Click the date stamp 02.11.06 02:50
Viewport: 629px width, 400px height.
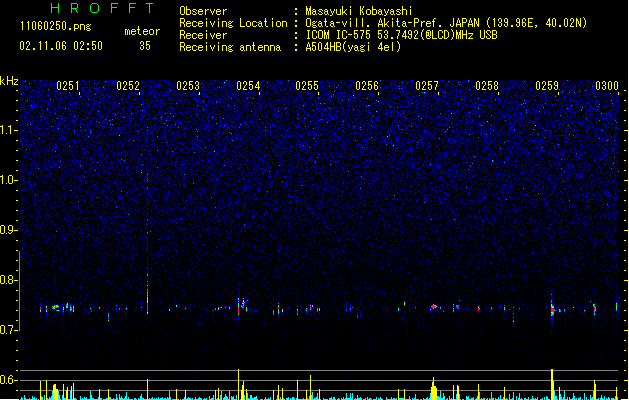click(61, 46)
